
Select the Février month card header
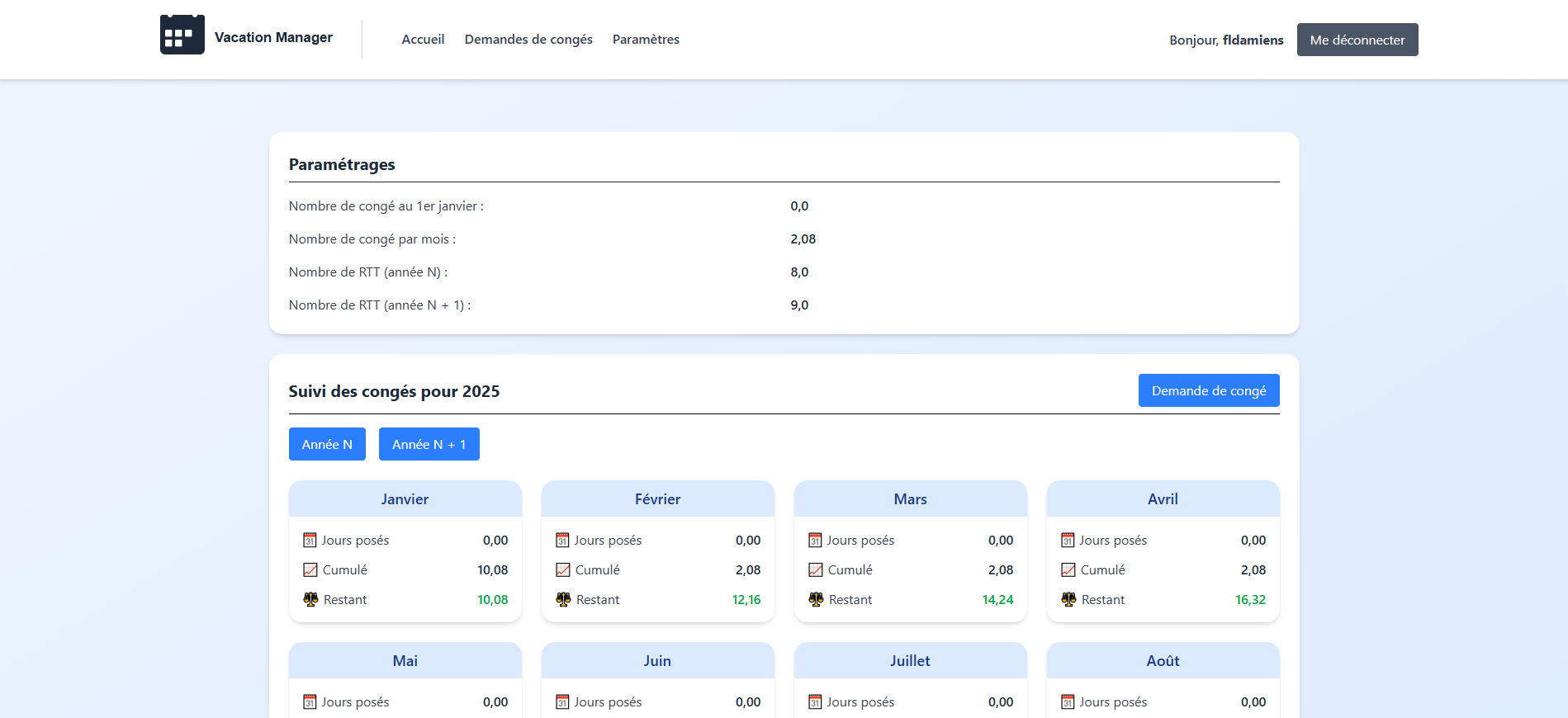click(x=657, y=499)
